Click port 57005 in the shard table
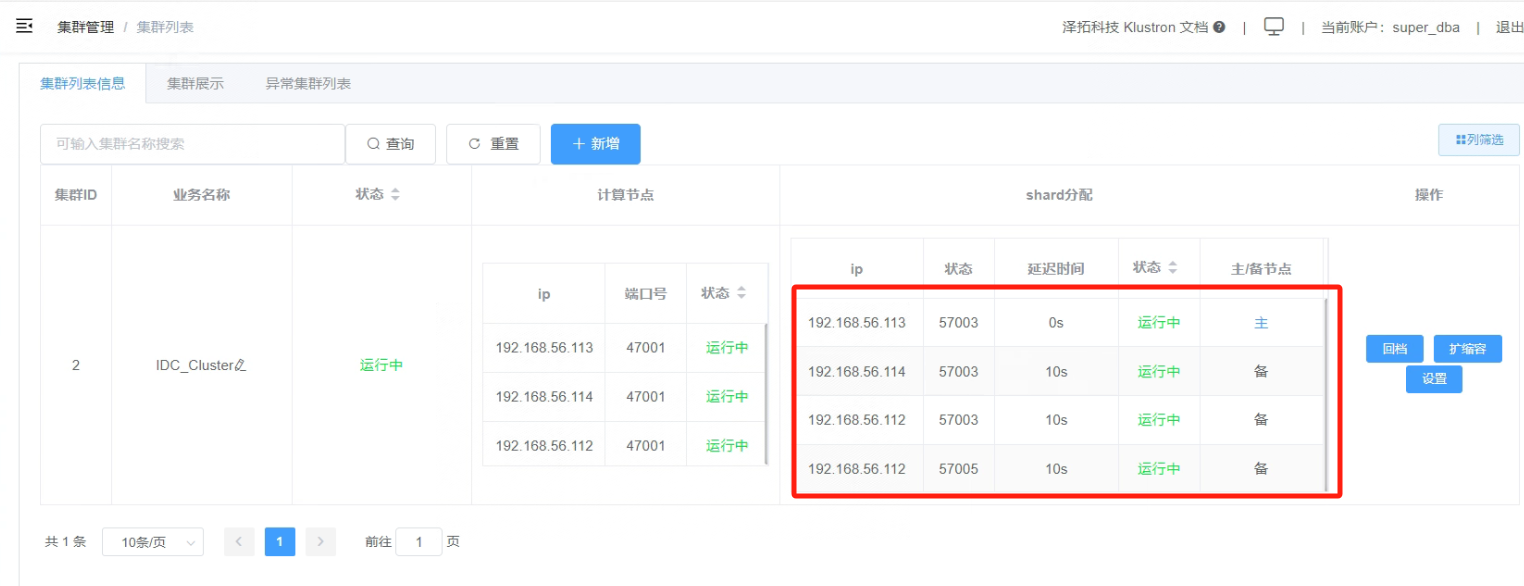The height and width of the screenshot is (586, 1524). pyautogui.click(x=959, y=469)
